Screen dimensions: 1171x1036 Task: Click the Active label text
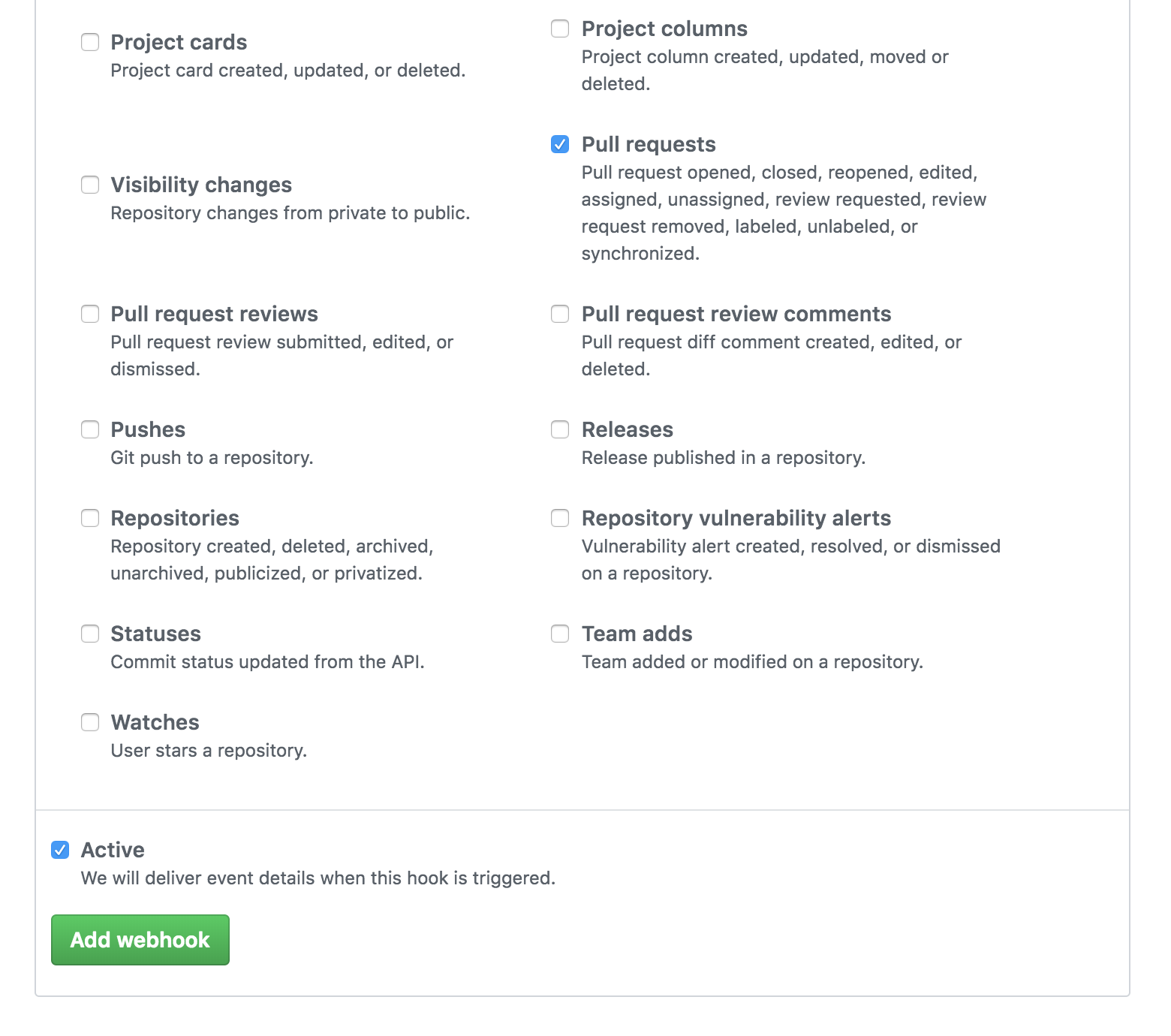click(113, 850)
